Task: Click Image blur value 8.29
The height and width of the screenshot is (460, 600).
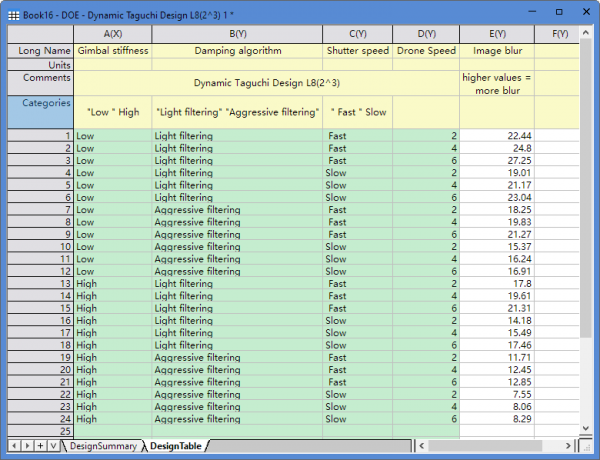Action: (x=497, y=419)
